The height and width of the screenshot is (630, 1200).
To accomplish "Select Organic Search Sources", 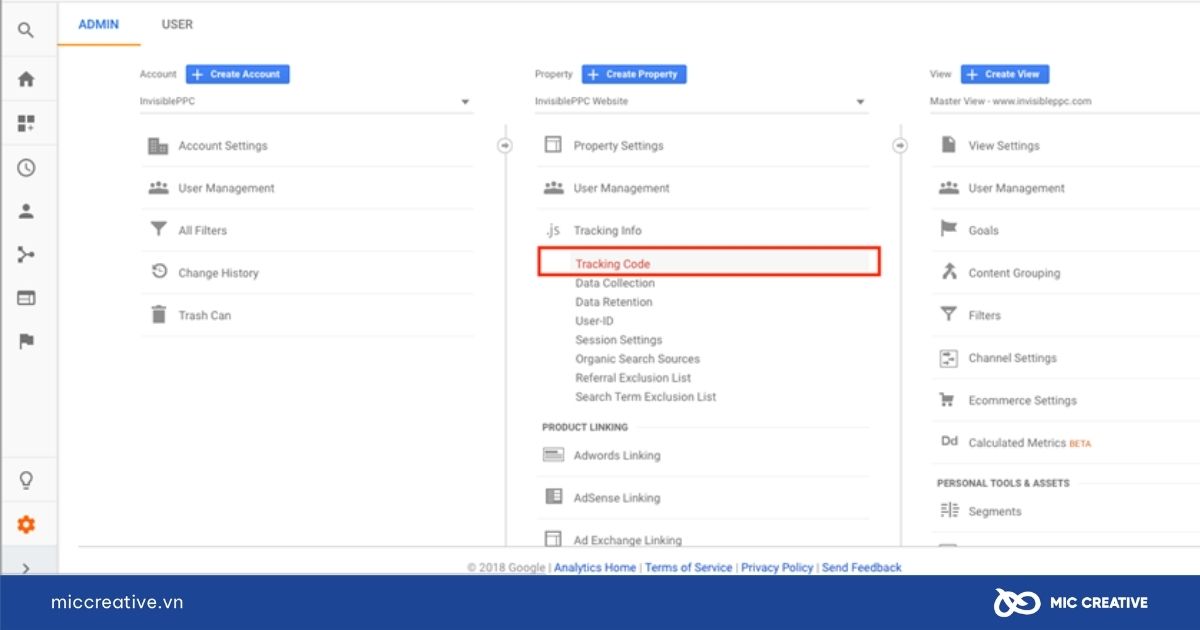I will [638, 359].
